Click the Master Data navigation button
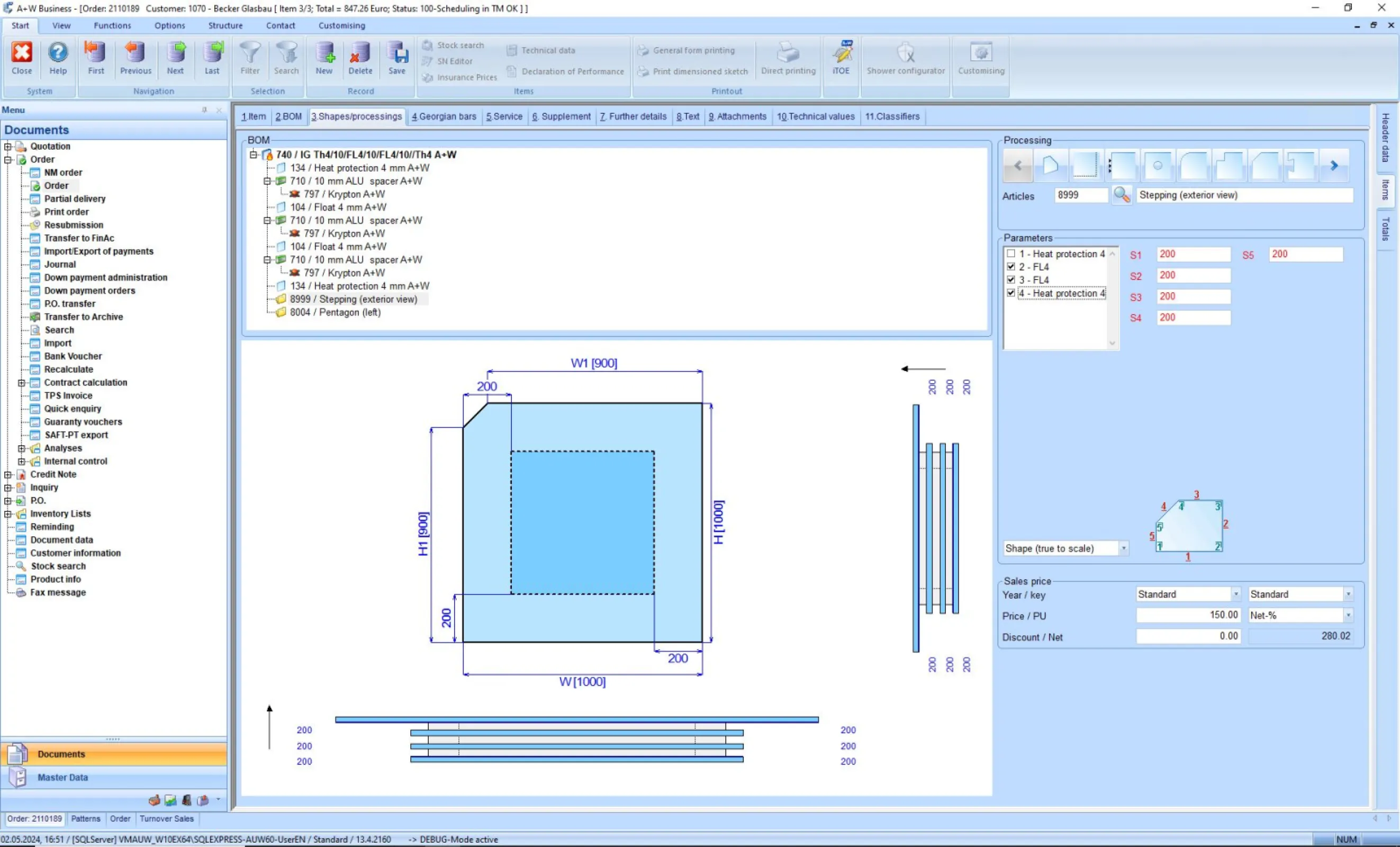 pos(62,777)
